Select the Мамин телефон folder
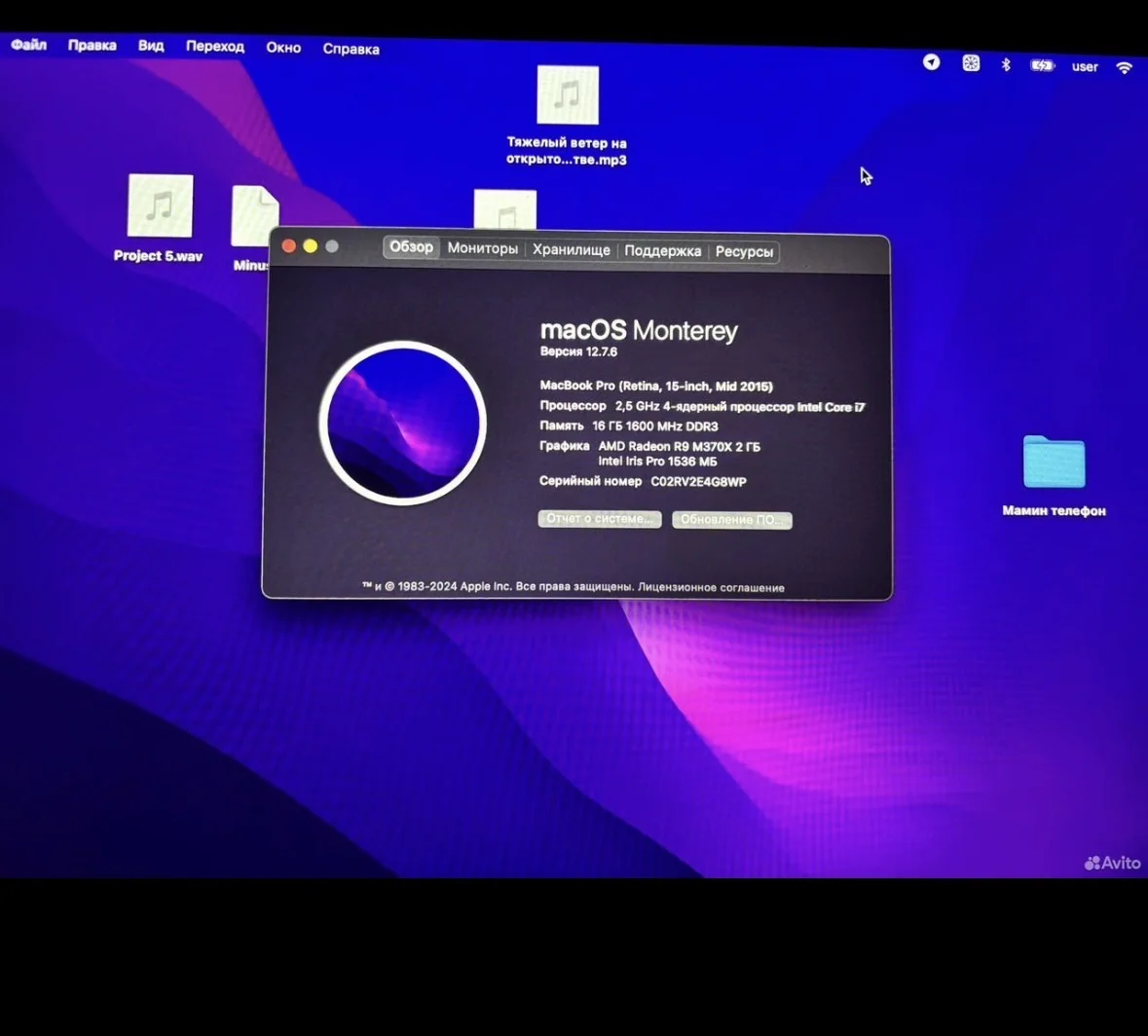Image resolution: width=1148 pixels, height=1036 pixels. [1054, 462]
